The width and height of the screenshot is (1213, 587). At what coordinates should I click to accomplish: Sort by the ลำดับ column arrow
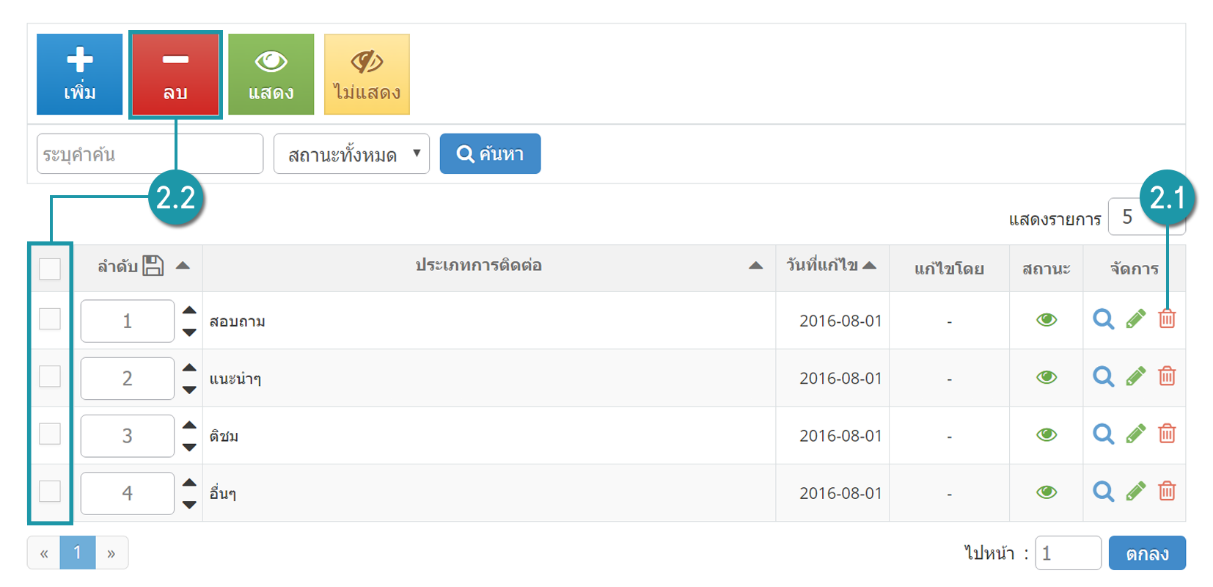tap(182, 266)
